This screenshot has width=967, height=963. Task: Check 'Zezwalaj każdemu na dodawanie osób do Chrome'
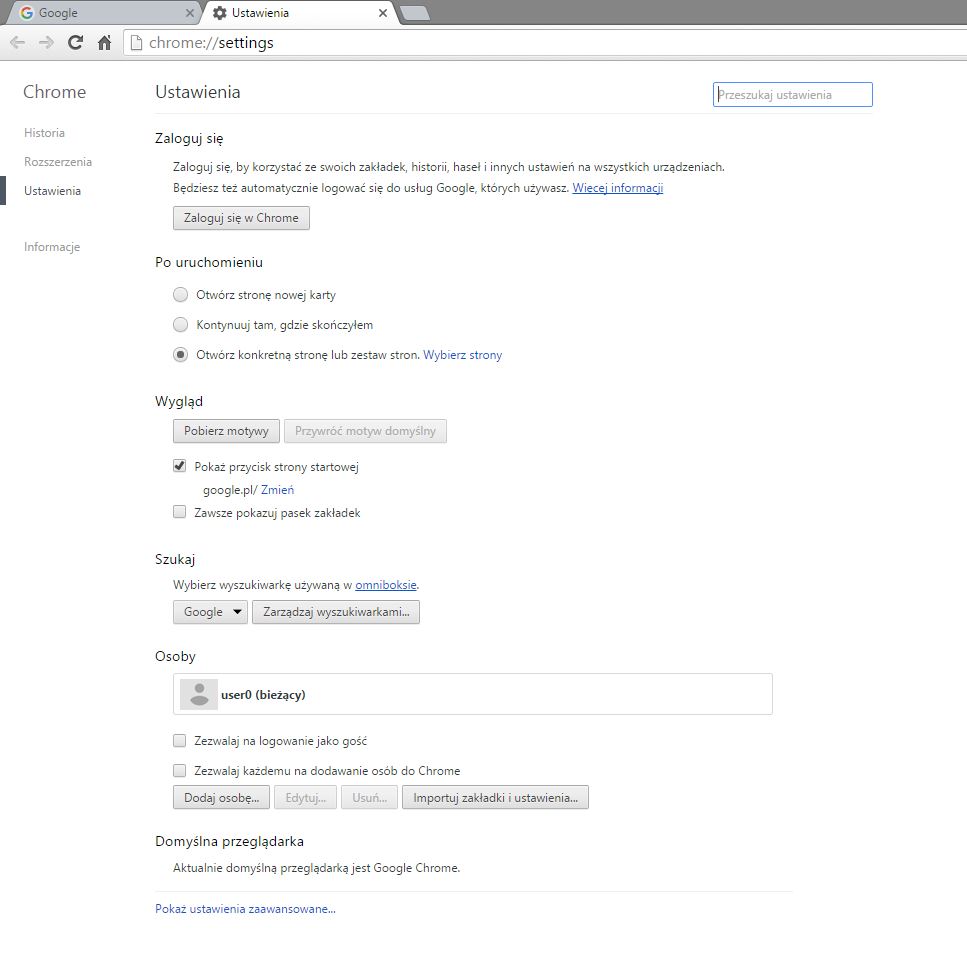pyautogui.click(x=179, y=770)
